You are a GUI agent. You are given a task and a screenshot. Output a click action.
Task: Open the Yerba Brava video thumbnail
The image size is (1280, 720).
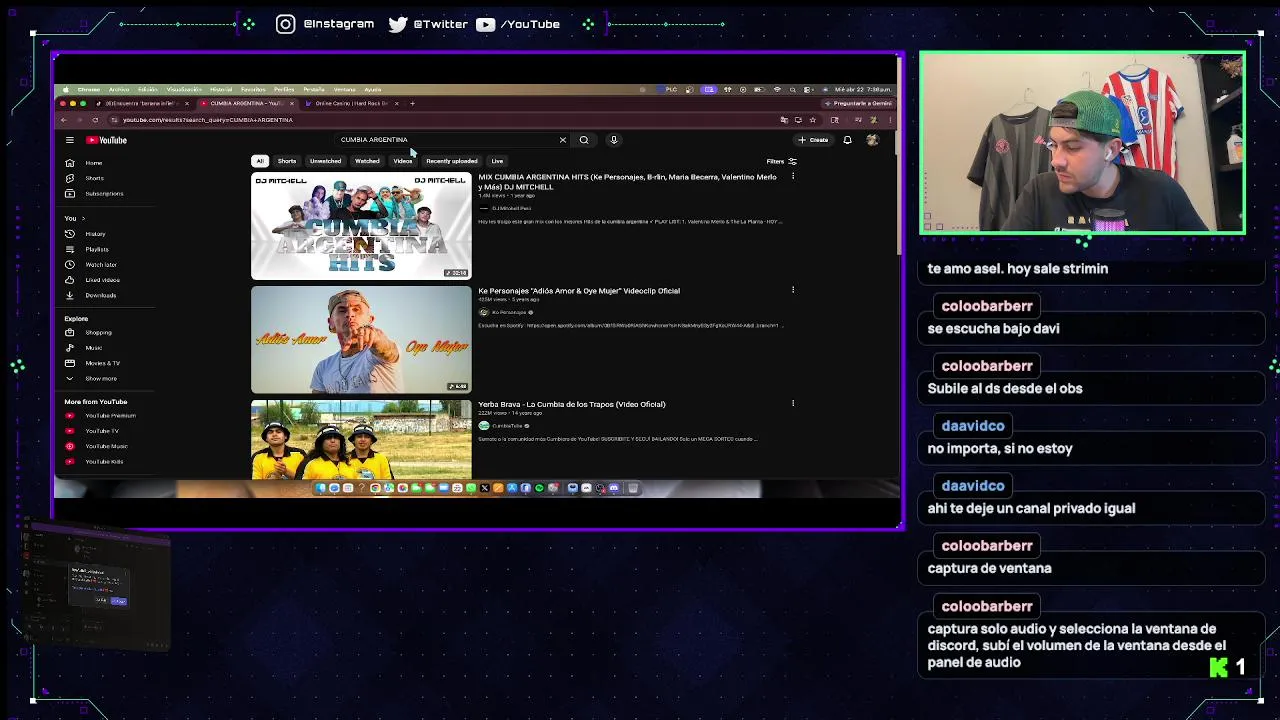pos(361,440)
